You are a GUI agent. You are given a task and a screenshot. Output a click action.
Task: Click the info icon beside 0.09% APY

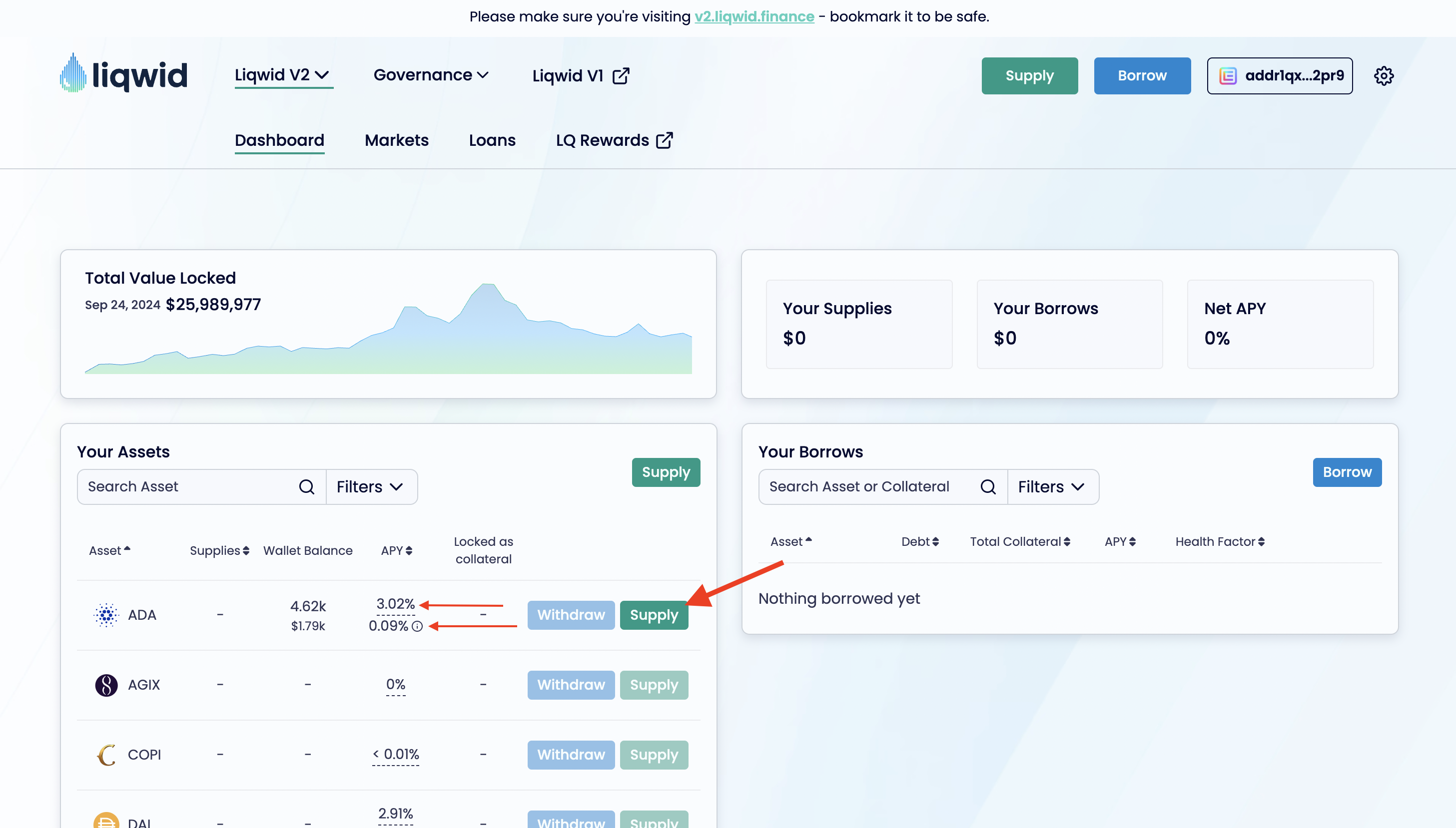tap(417, 626)
